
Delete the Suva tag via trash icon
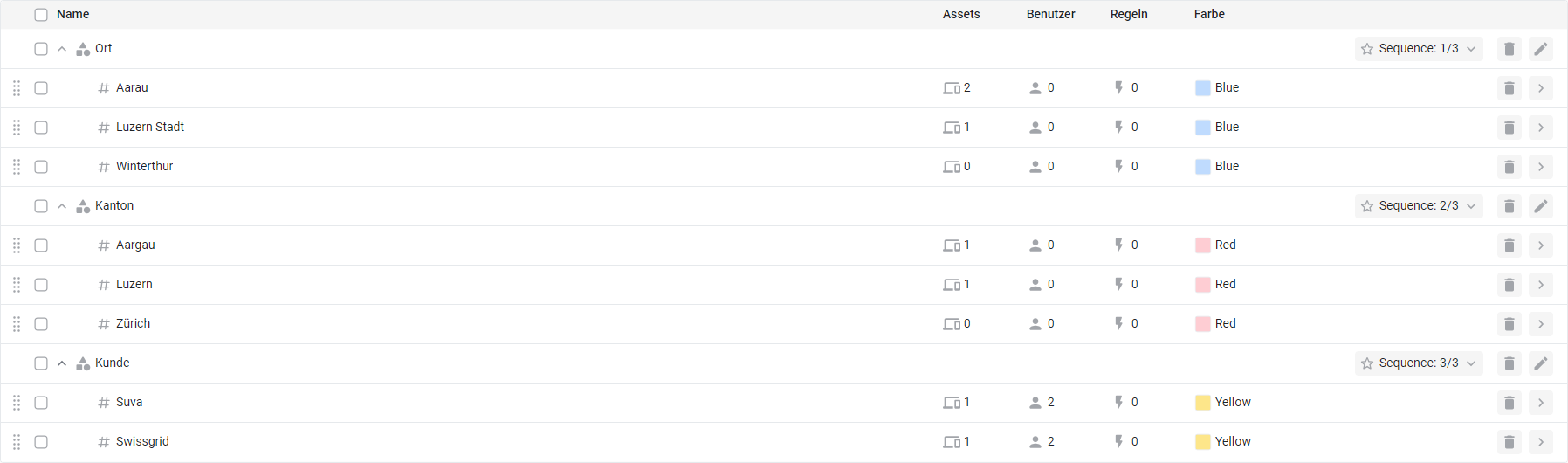1509,403
